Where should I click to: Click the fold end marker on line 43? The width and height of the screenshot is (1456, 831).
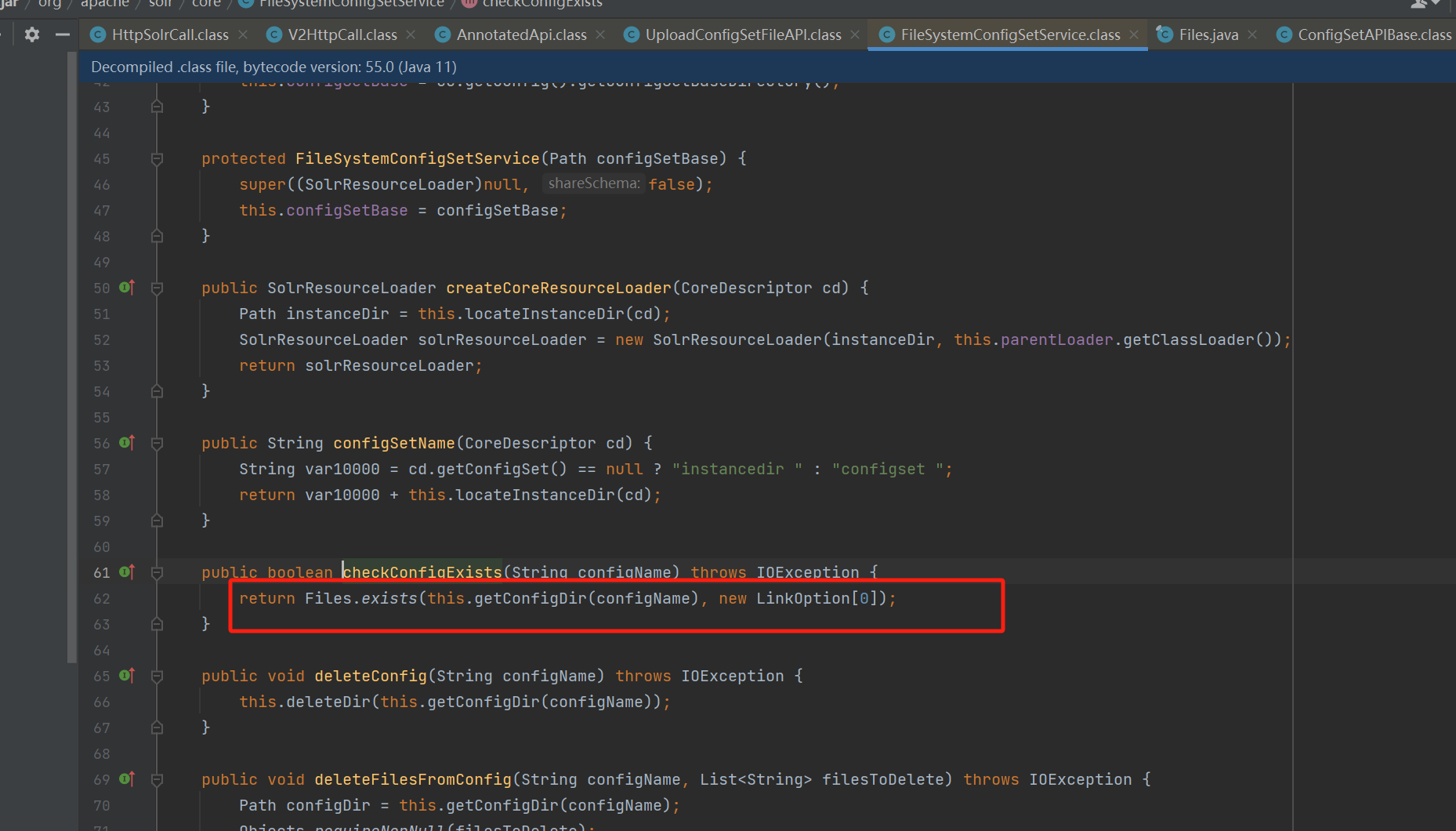tap(157, 107)
